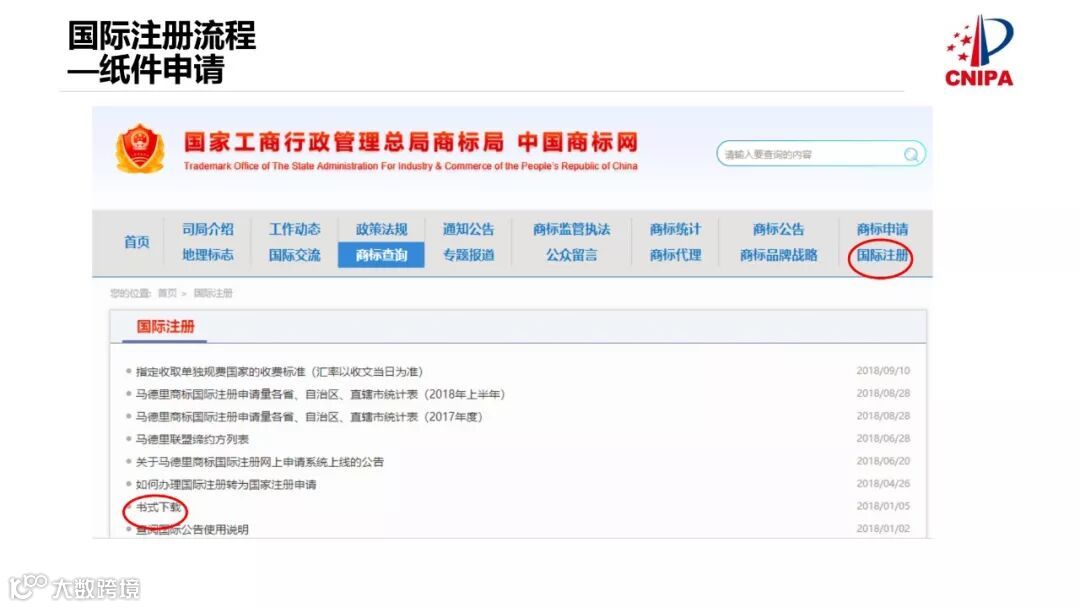Click the date 2018/06/20
Image resolution: width=1080 pixels, height=608 pixels.
click(x=883, y=461)
